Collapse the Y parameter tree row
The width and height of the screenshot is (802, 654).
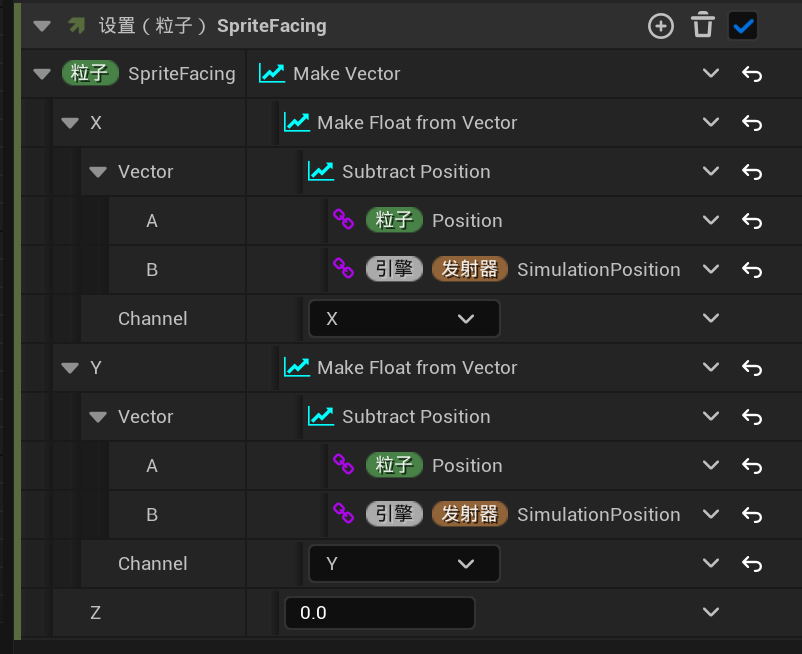click(69, 368)
